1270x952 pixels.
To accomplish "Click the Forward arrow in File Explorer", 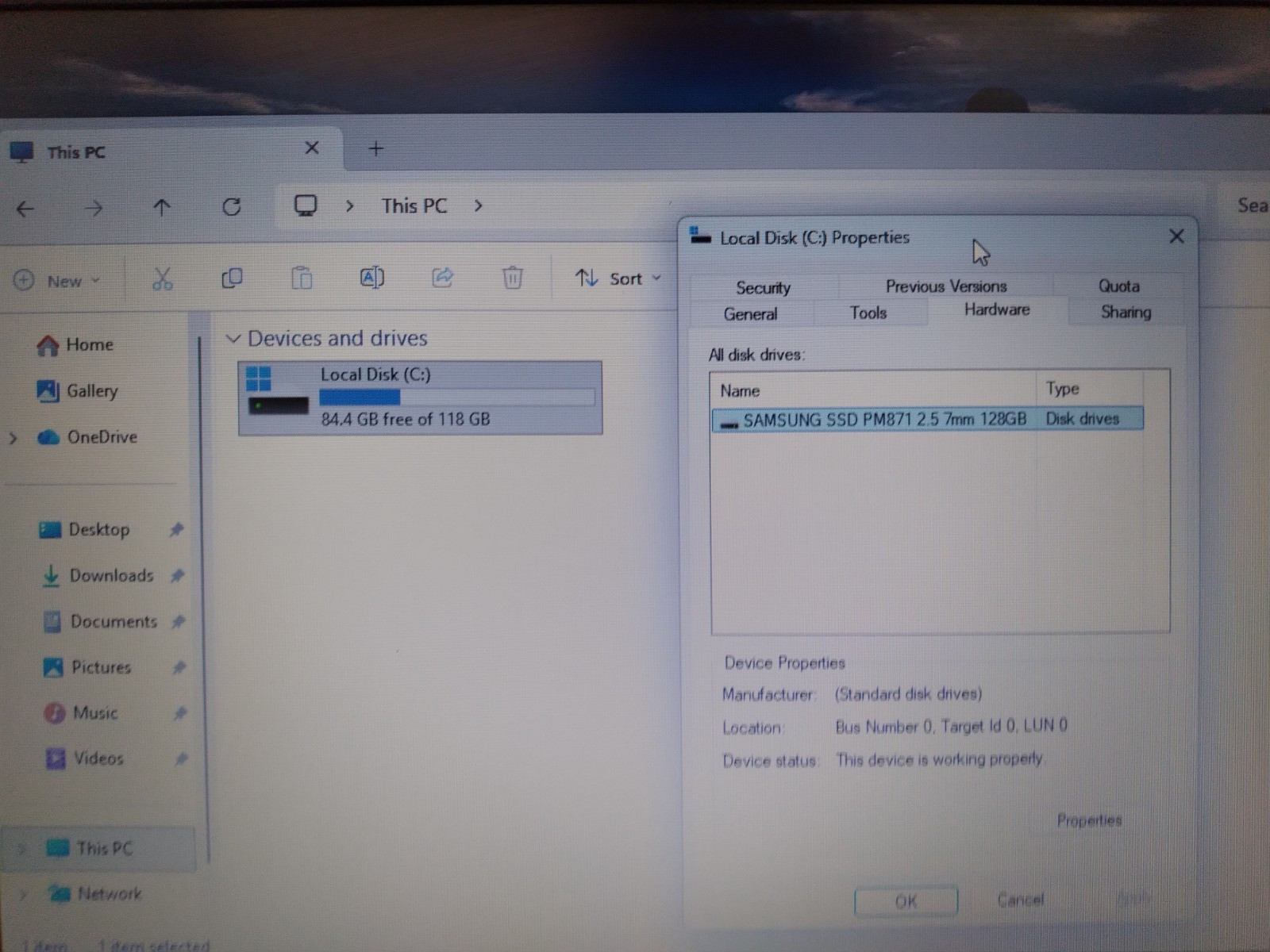I will pyautogui.click(x=94, y=209).
